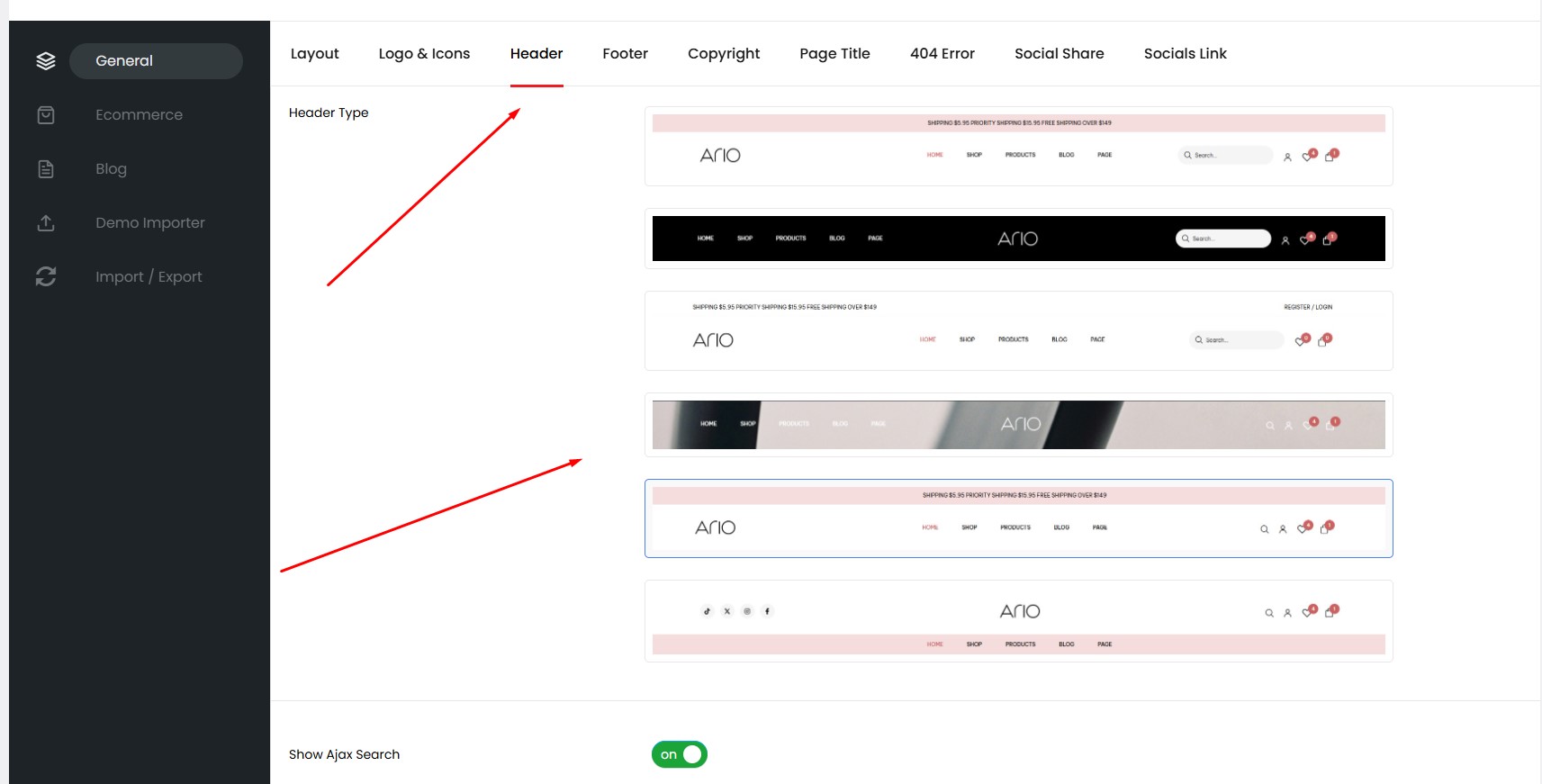The width and height of the screenshot is (1542, 784).
Task: Switch to Social Share tab
Action: pyautogui.click(x=1059, y=54)
